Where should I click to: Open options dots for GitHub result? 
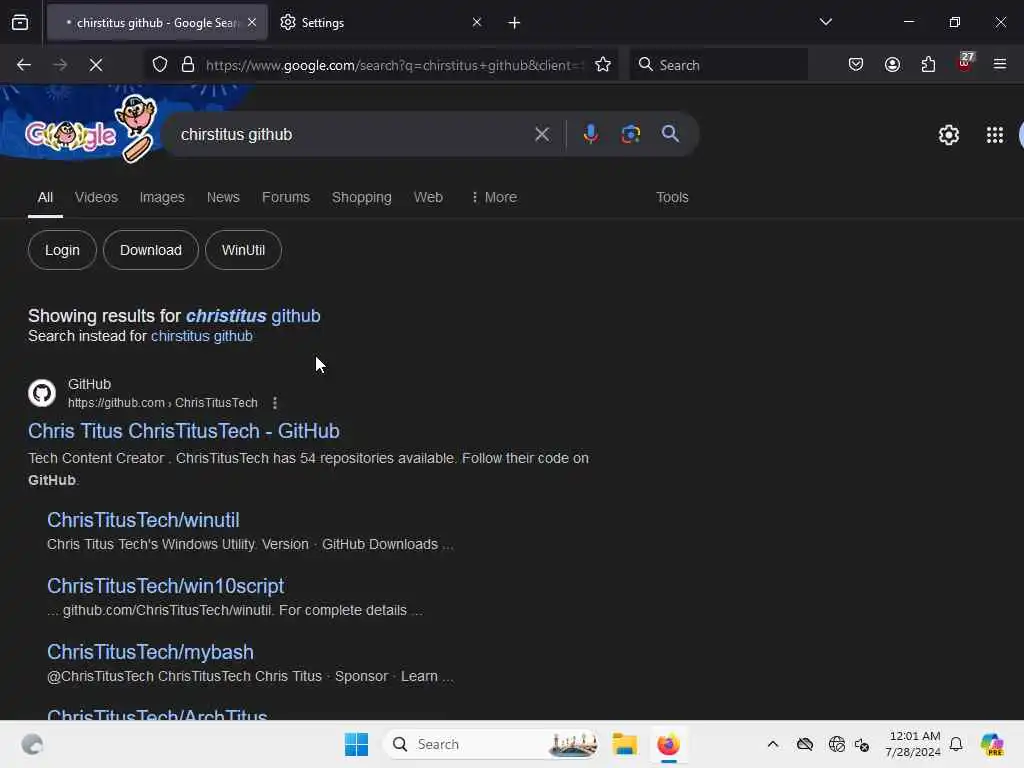point(275,404)
